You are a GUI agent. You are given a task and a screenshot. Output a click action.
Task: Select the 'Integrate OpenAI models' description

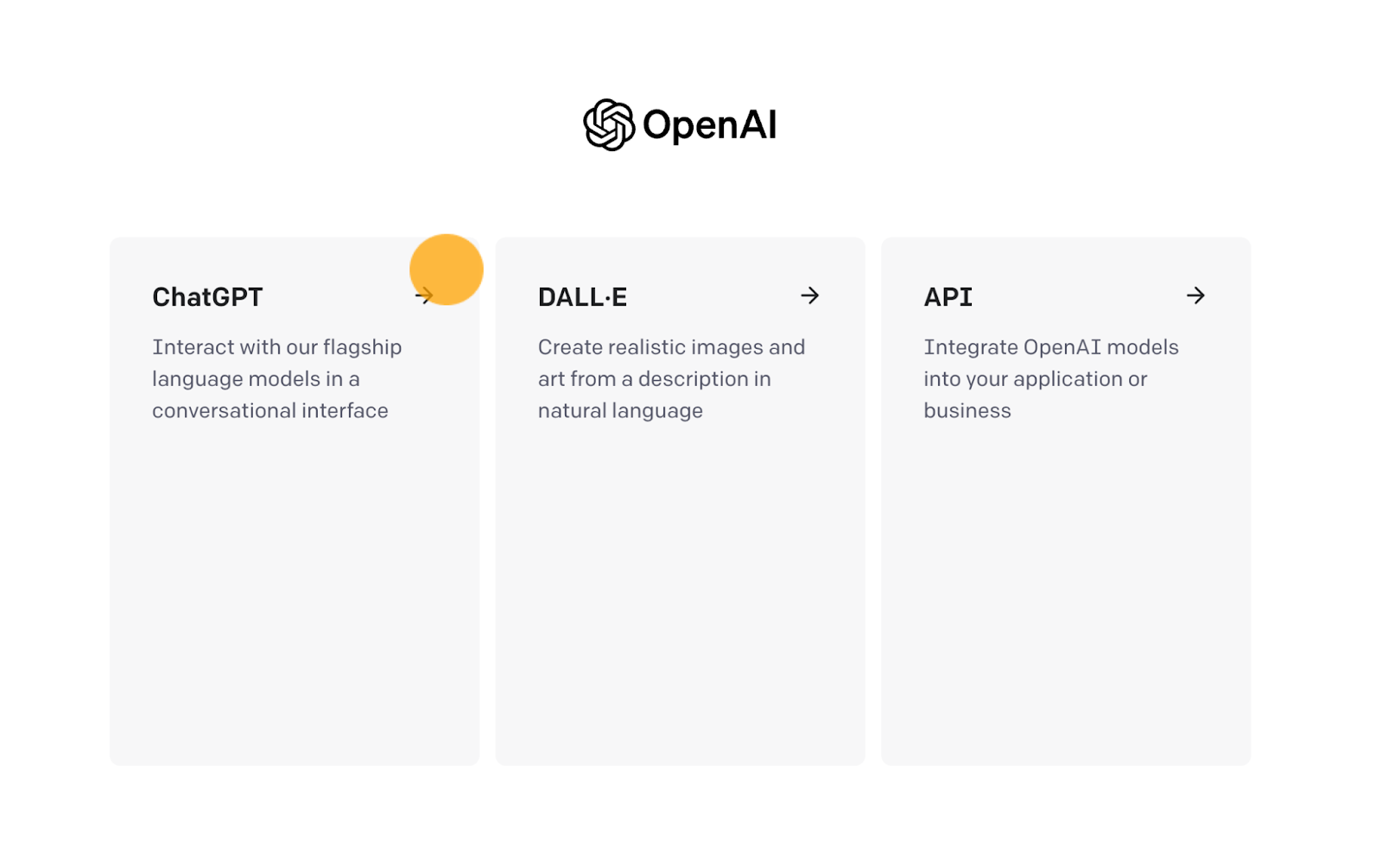pyautogui.click(x=1051, y=347)
